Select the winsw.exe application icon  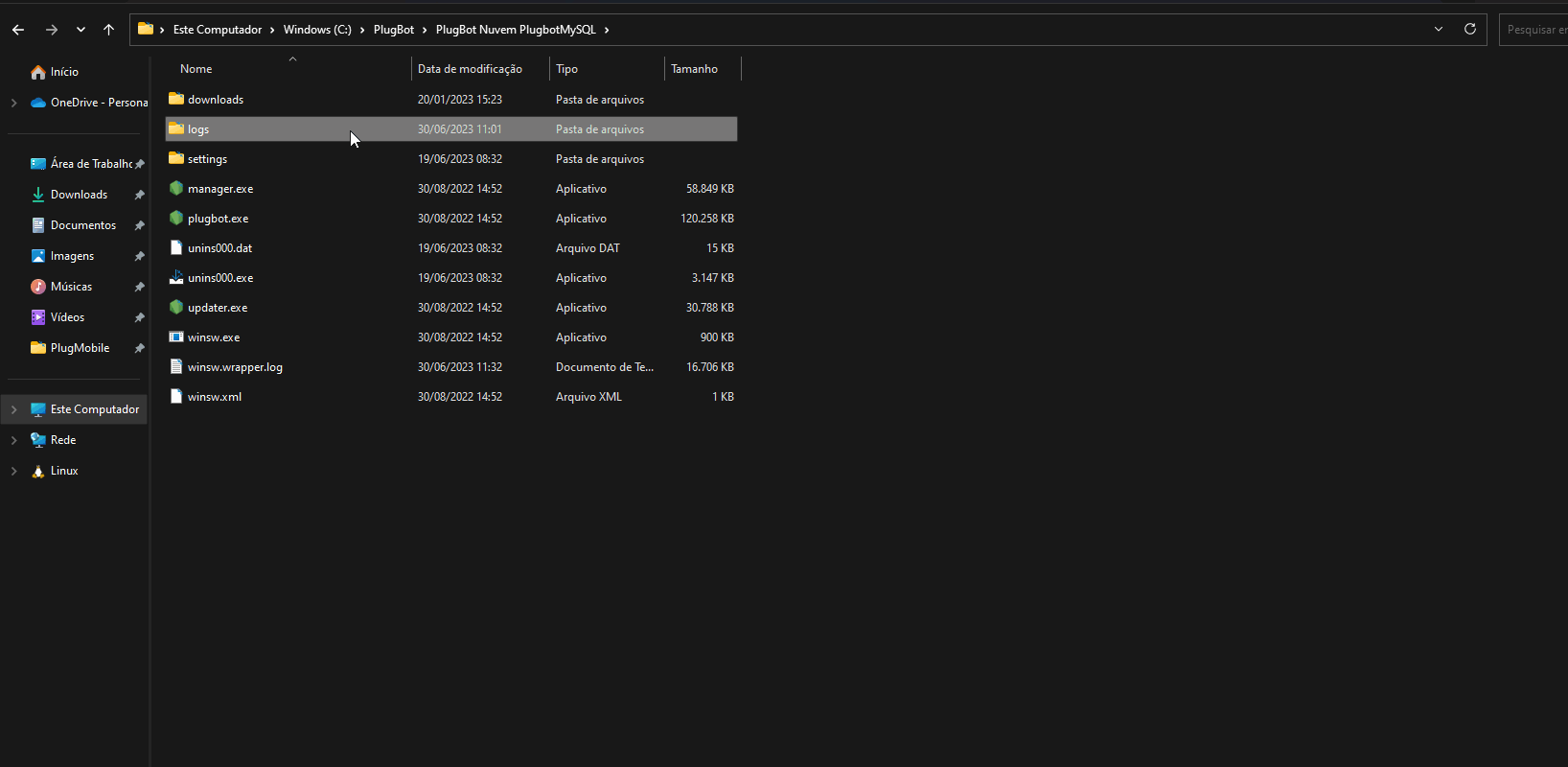[176, 337]
